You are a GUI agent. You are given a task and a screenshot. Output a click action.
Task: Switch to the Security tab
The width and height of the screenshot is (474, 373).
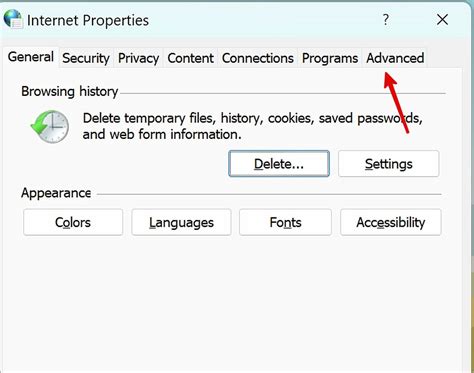[86, 58]
